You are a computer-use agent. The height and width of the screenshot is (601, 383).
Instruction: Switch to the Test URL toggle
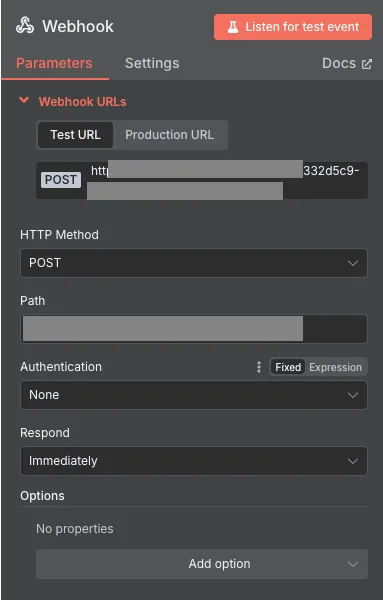tap(75, 135)
